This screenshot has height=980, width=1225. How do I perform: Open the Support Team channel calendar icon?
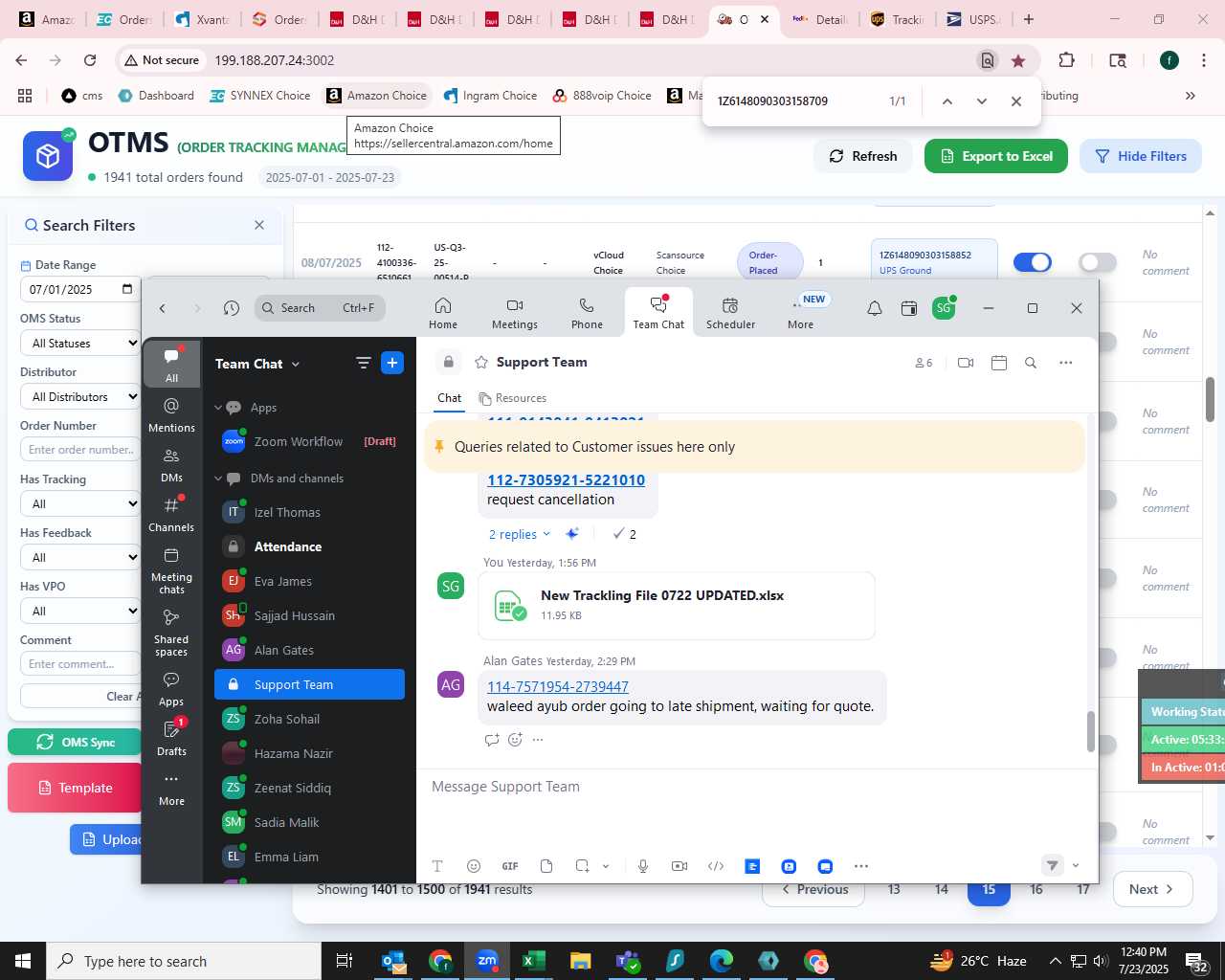pyautogui.click(x=999, y=363)
